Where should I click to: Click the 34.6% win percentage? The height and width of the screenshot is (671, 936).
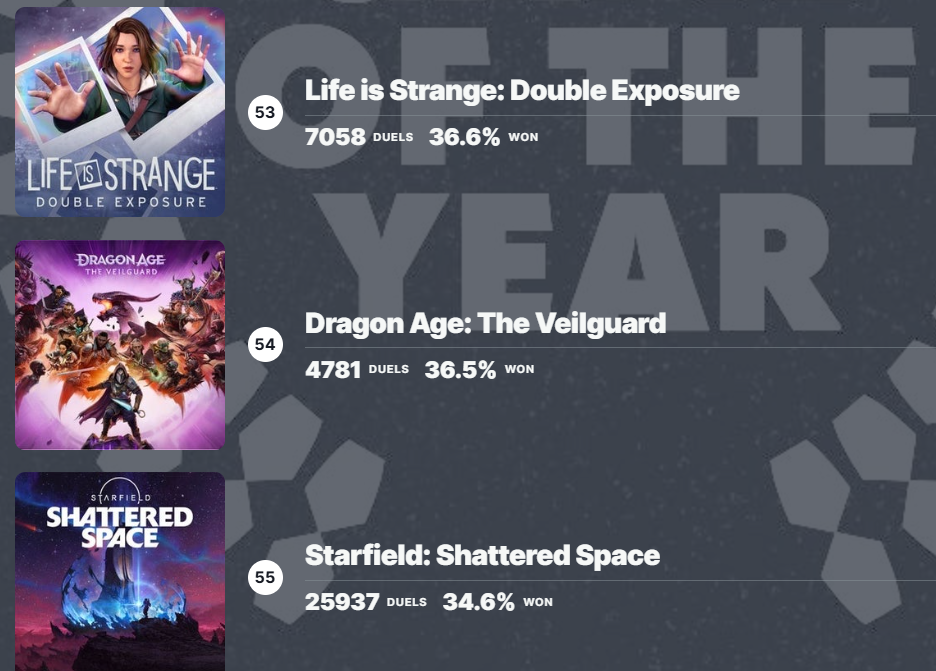point(478,602)
